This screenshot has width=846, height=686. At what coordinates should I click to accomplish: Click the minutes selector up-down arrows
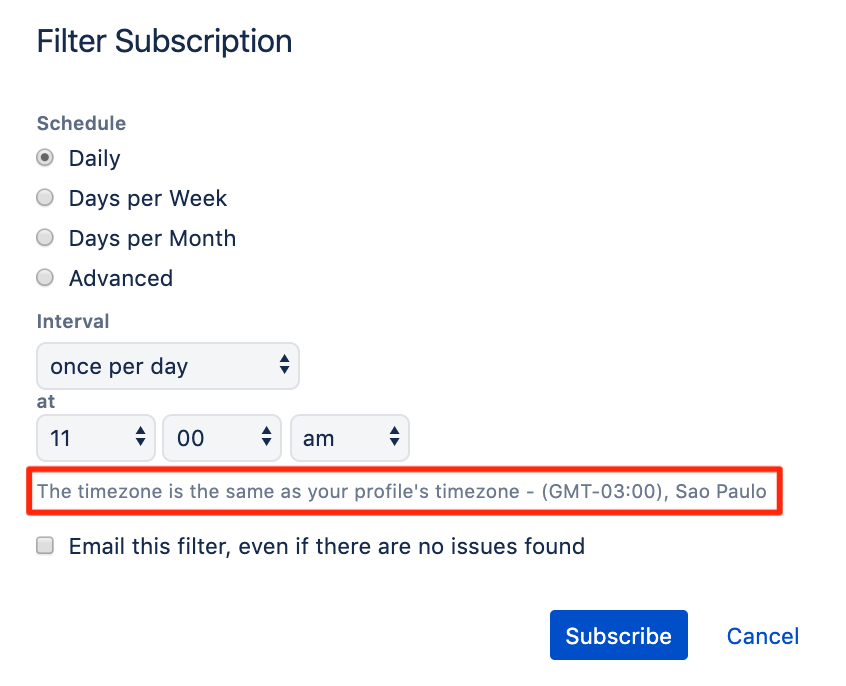(x=267, y=436)
